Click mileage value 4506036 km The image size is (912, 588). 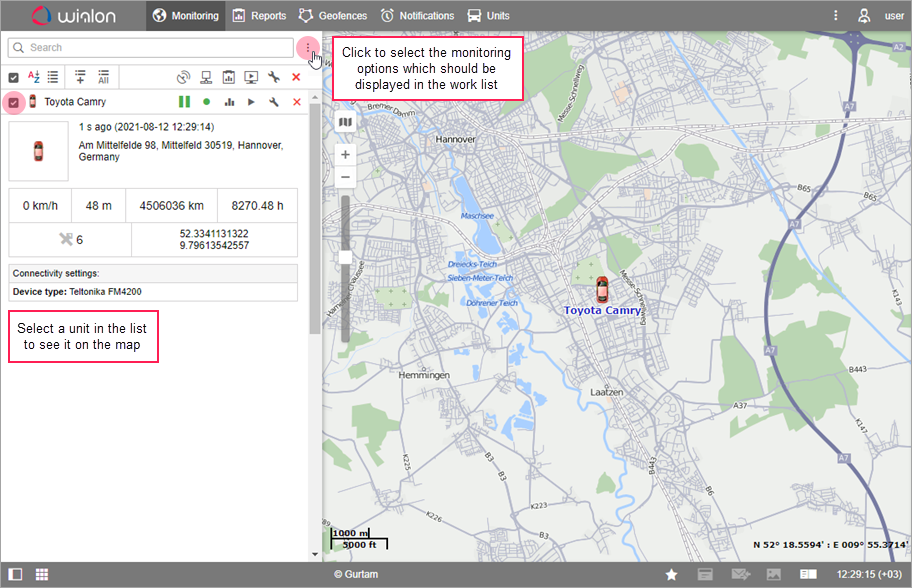pos(172,206)
